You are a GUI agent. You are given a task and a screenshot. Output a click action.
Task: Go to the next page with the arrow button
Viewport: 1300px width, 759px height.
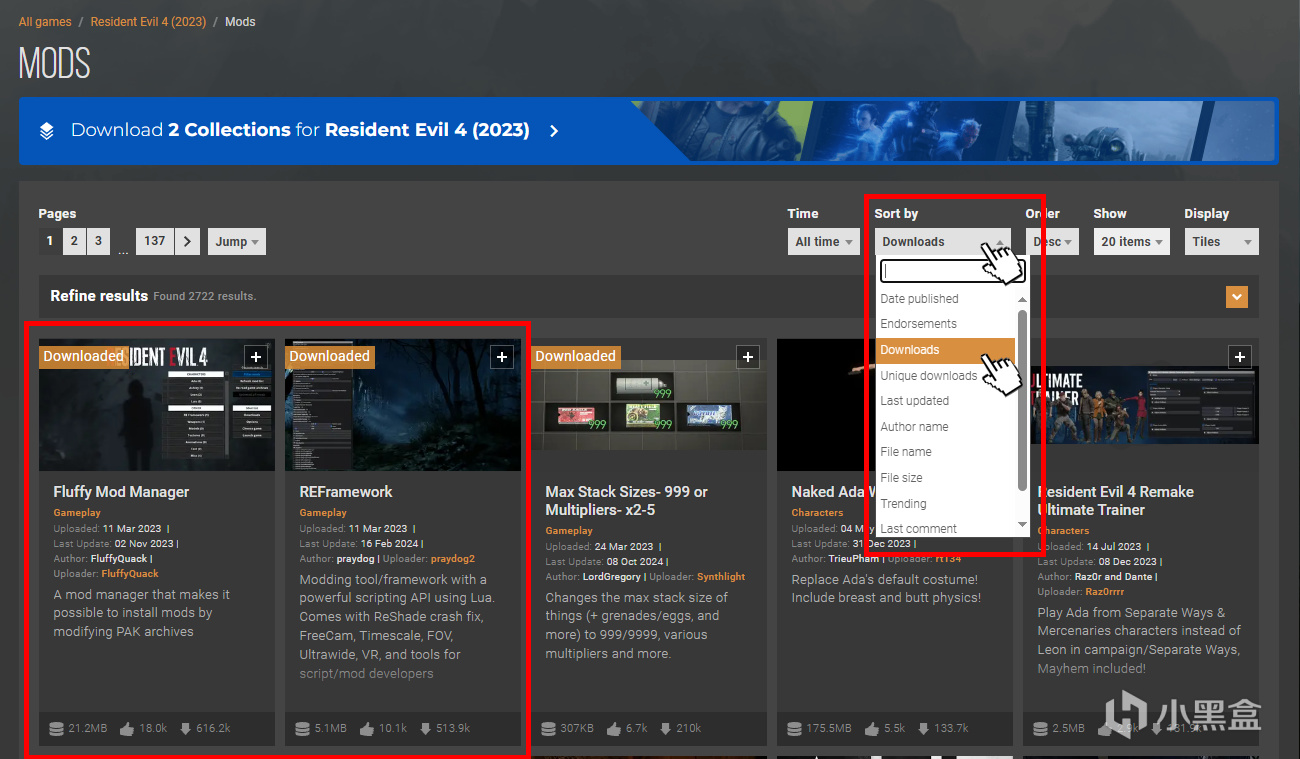coord(187,241)
